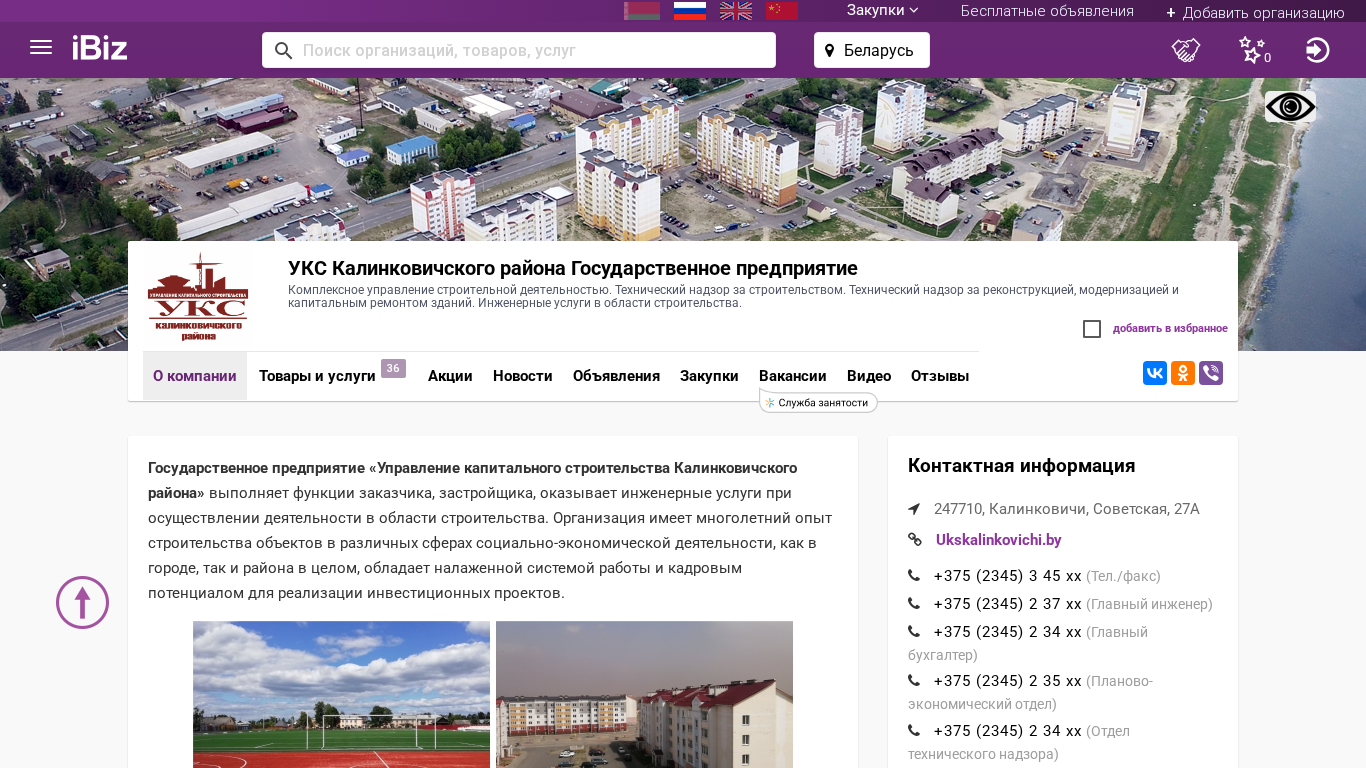Open the Товары и услуги tab
This screenshot has width=1366, height=768.
point(317,376)
